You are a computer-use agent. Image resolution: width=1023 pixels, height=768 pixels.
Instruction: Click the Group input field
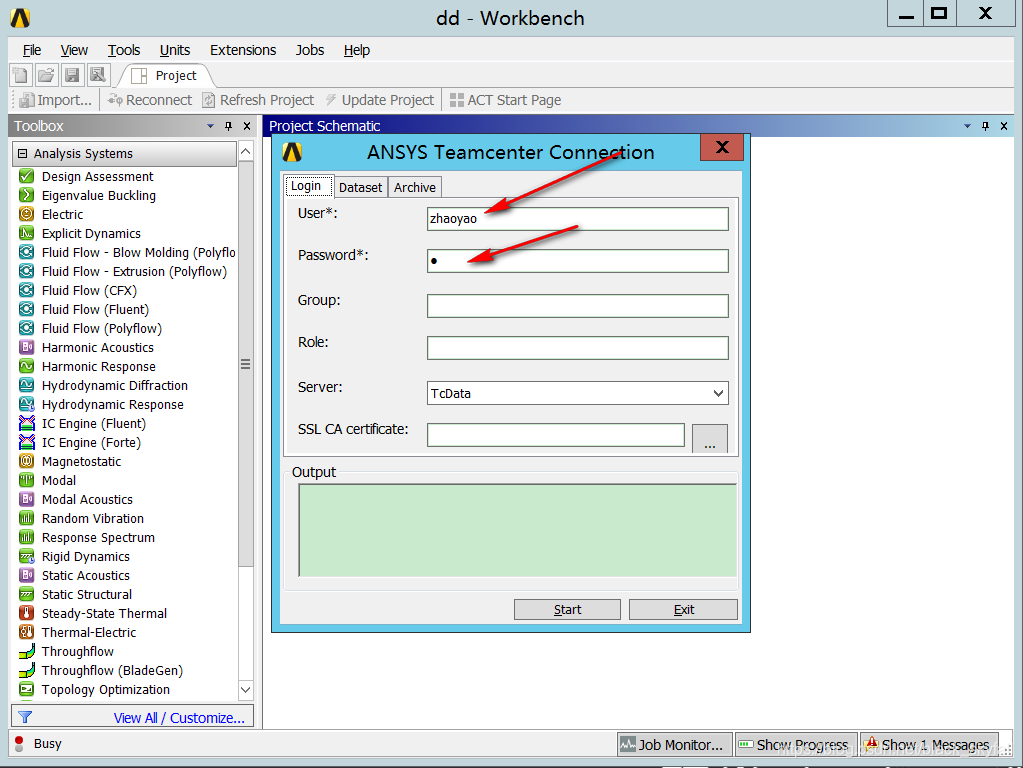[577, 306]
